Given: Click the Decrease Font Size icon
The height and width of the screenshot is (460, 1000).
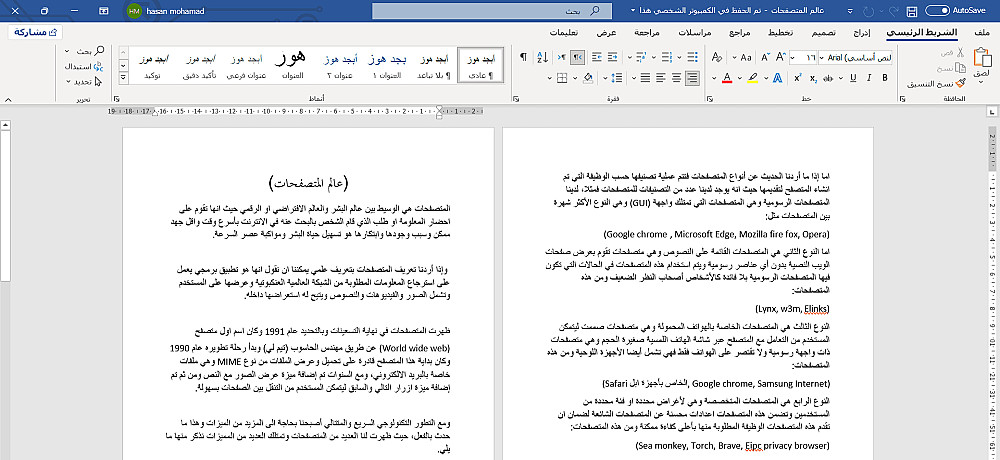Looking at the screenshot, I should click(765, 57).
